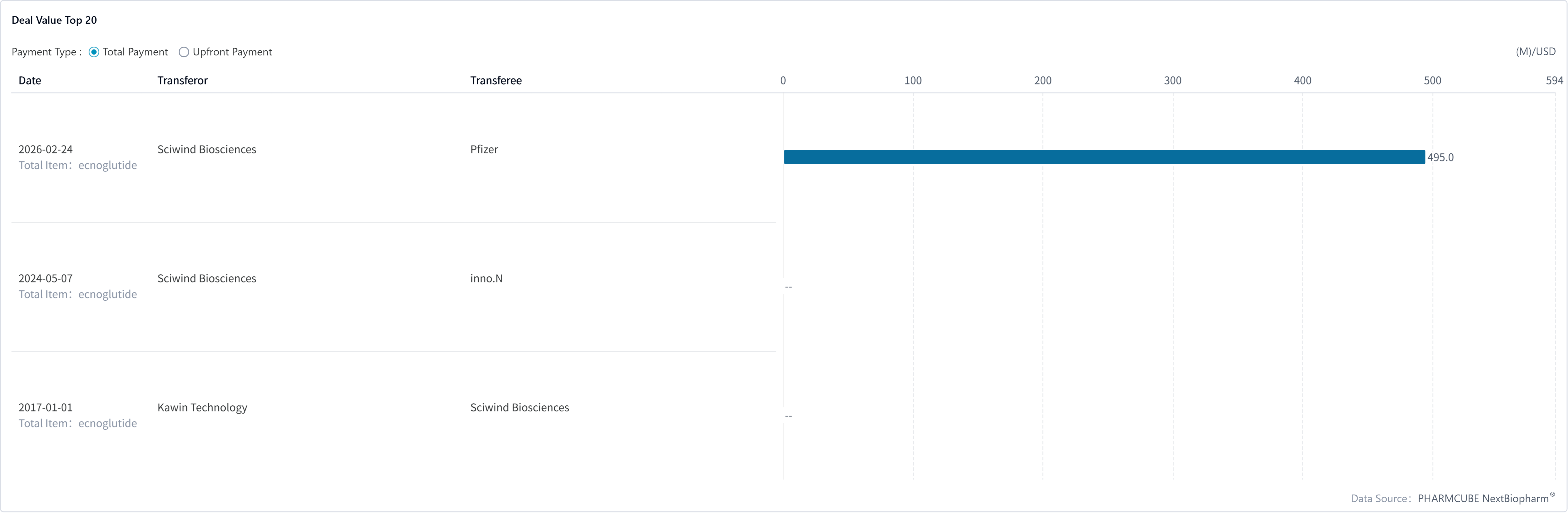Click the 2026-02-24 deal date

click(46, 149)
